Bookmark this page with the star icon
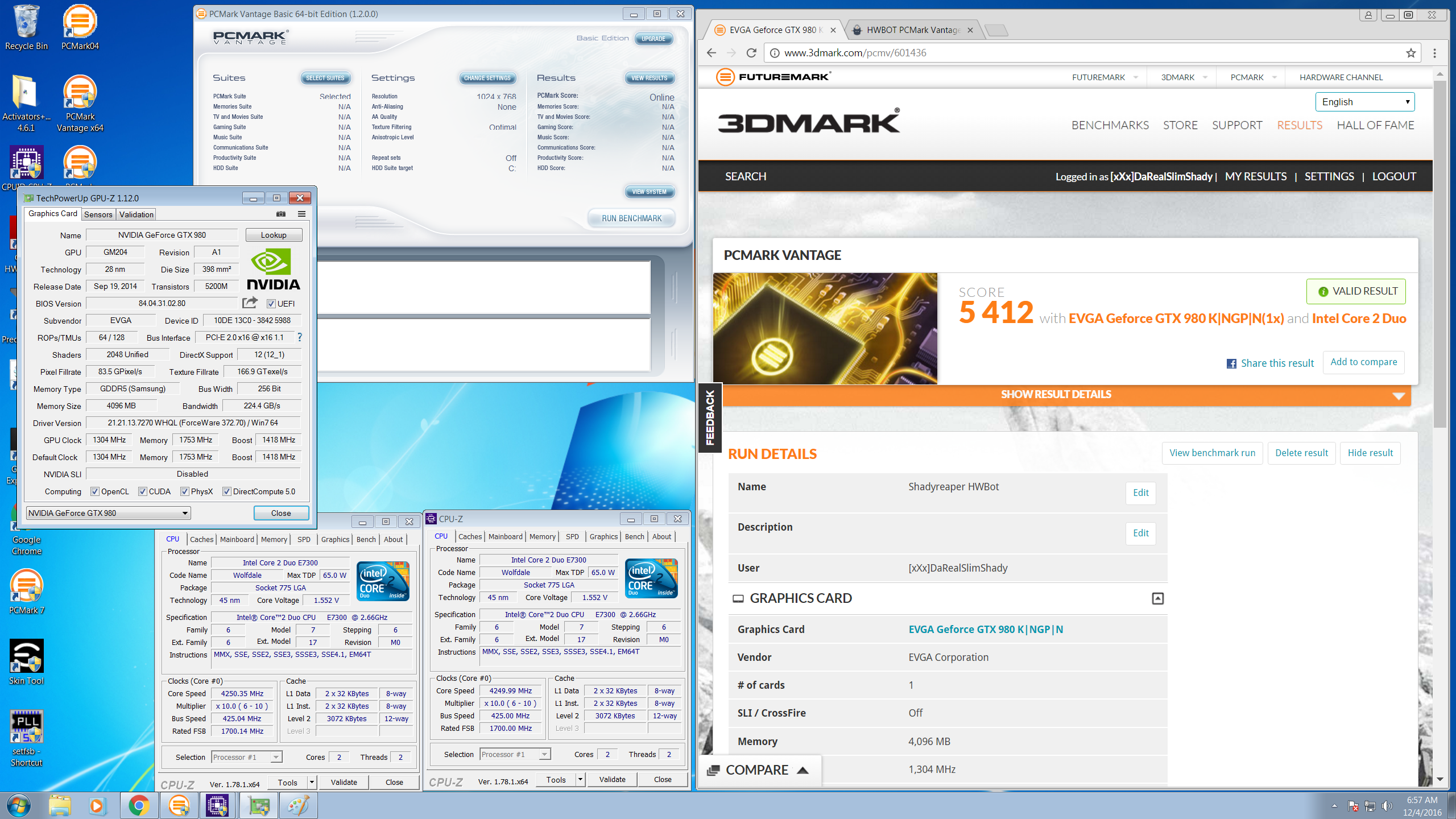The height and width of the screenshot is (819, 1456). point(1411,53)
